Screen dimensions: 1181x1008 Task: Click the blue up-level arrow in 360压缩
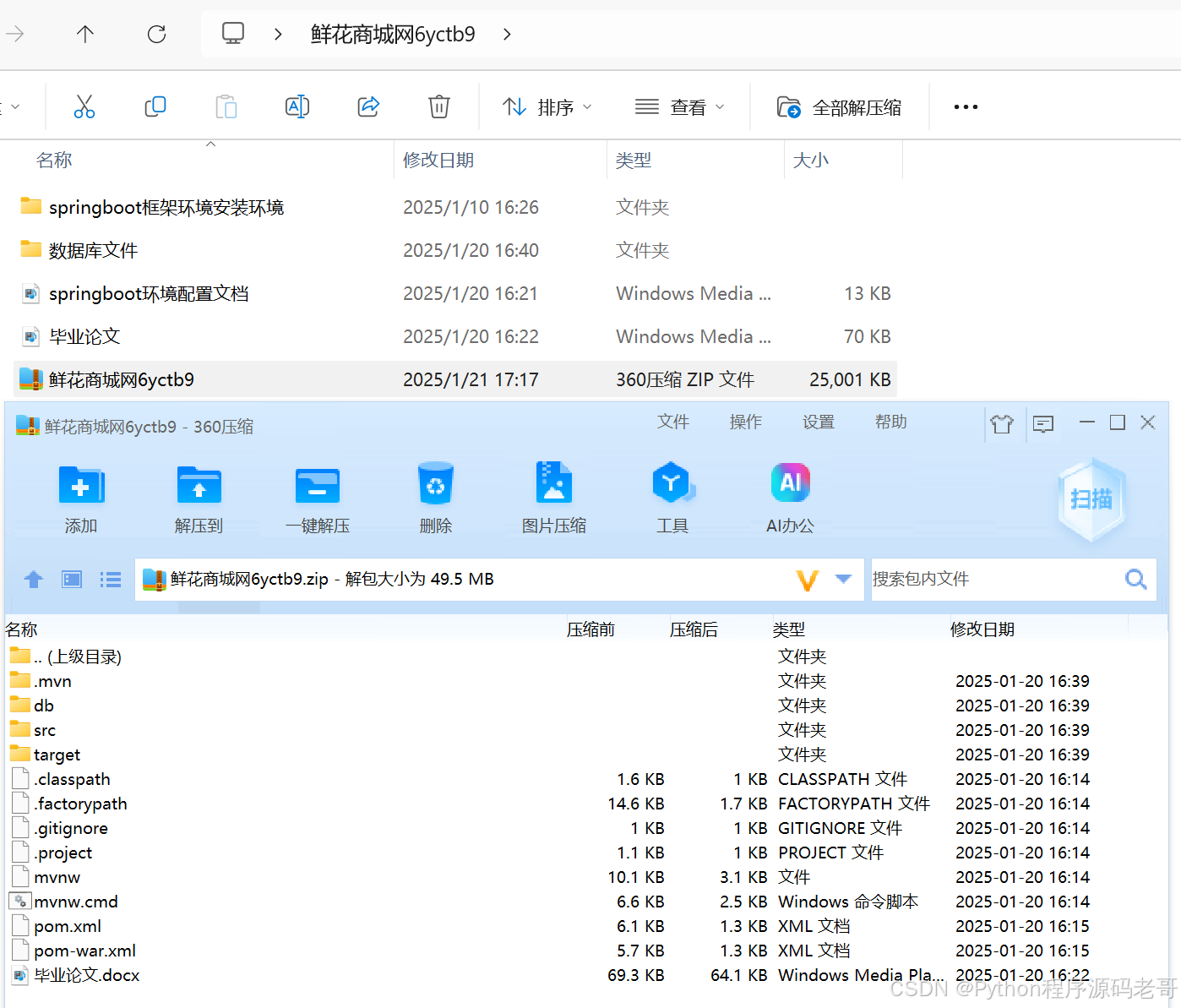tap(34, 579)
